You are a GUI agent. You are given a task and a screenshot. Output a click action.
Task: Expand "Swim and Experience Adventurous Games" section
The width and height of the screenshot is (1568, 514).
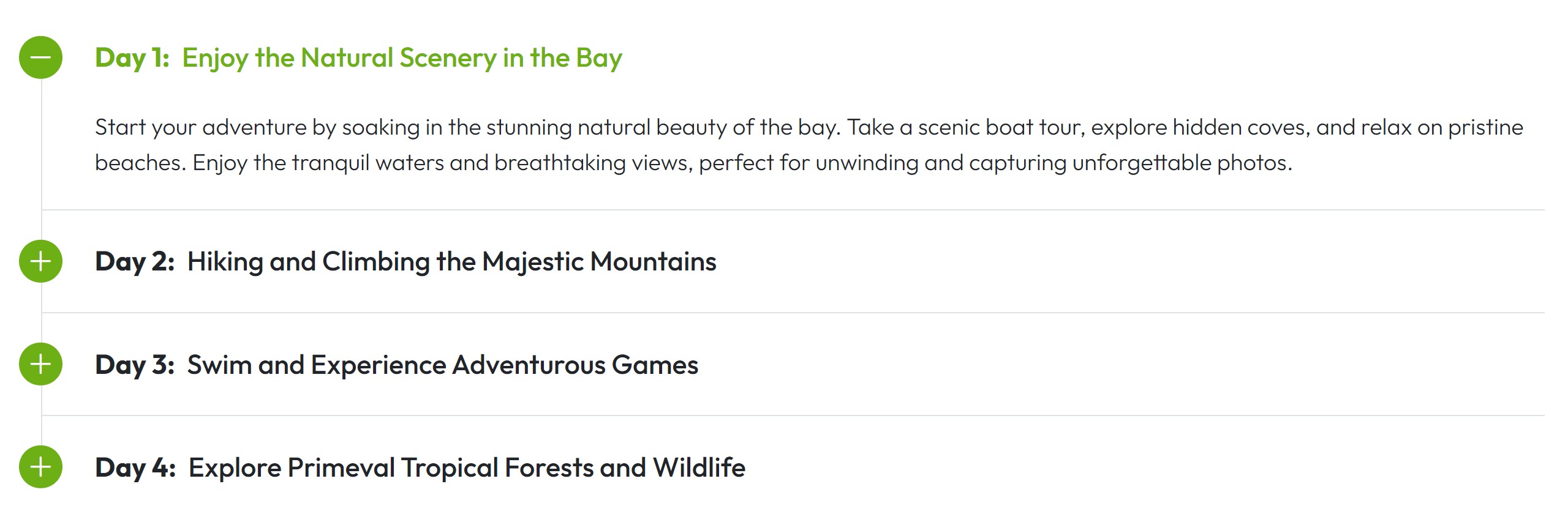[x=442, y=365]
